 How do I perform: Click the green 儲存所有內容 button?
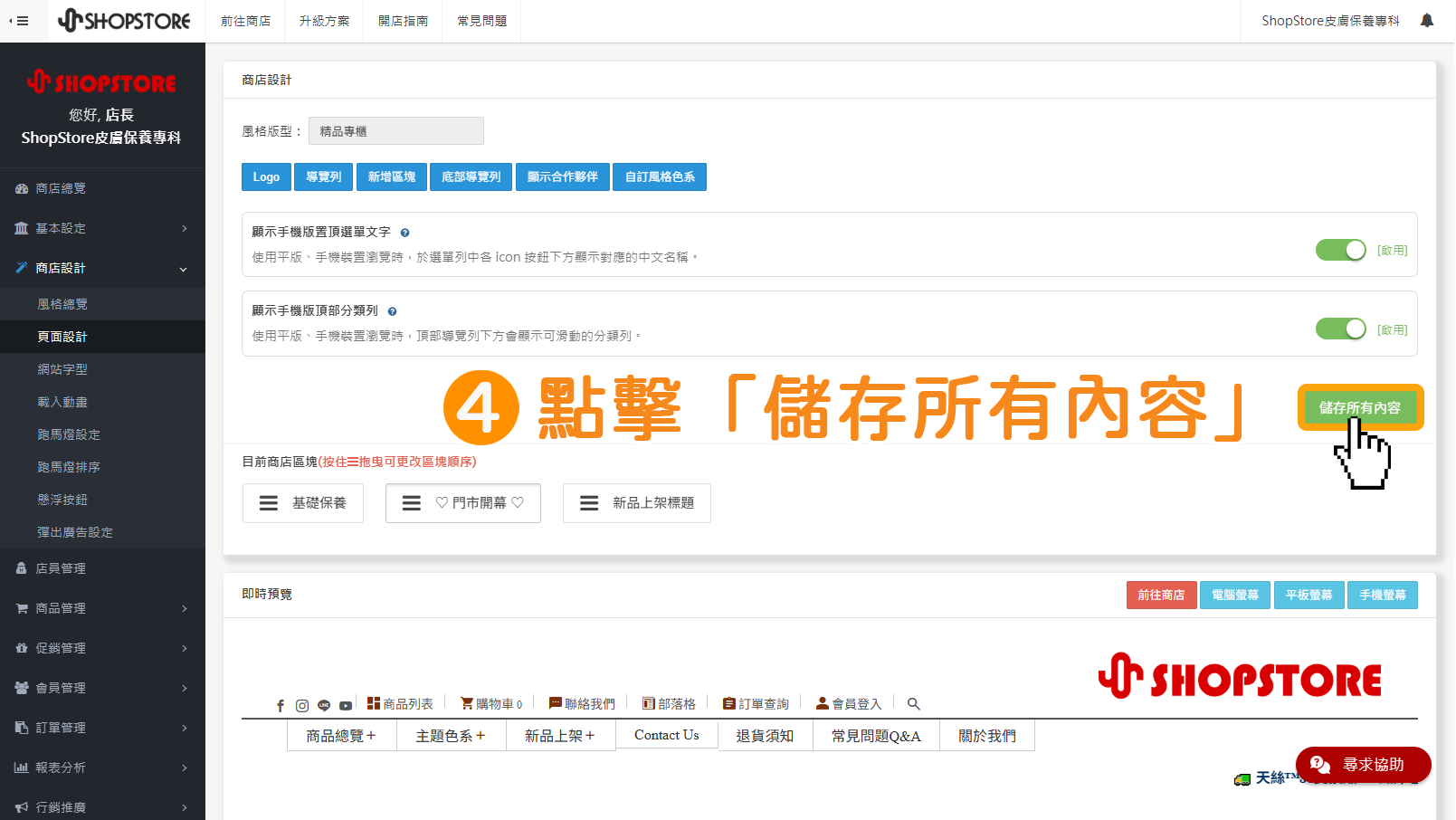pos(1360,407)
